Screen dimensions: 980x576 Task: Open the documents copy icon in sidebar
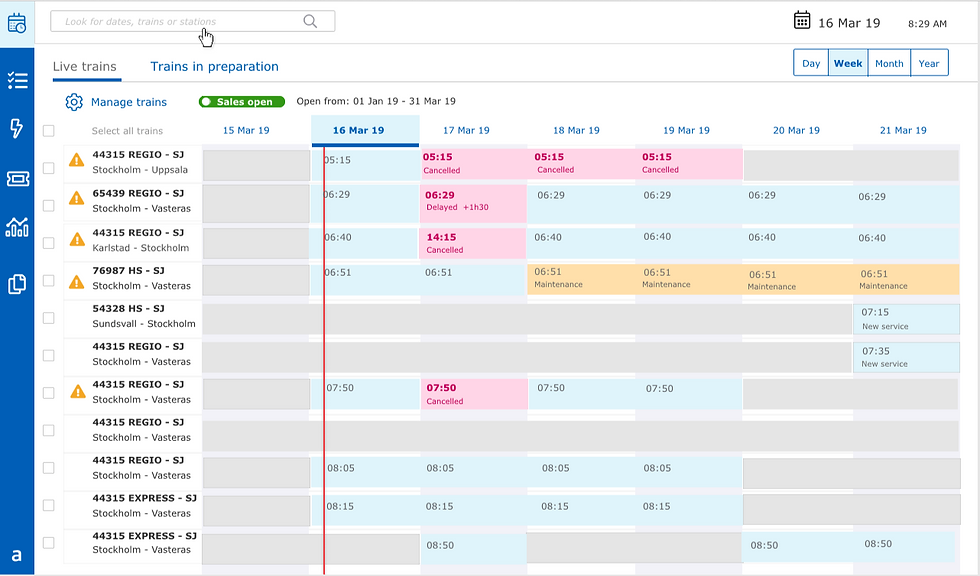tap(17, 284)
